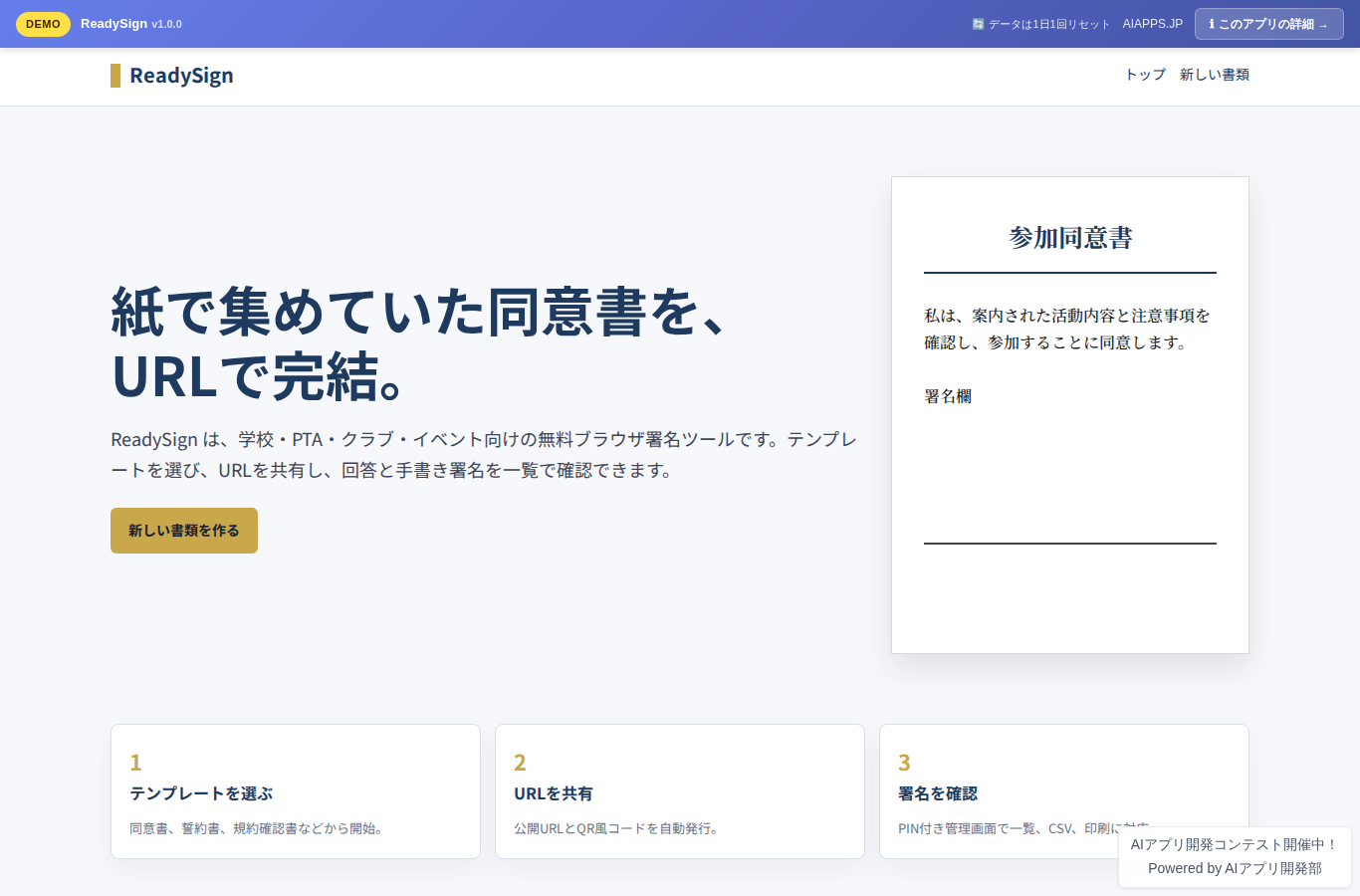Image resolution: width=1360 pixels, height=896 pixels.
Task: Click the ReadySign logo in header
Action: pyautogui.click(x=172, y=76)
